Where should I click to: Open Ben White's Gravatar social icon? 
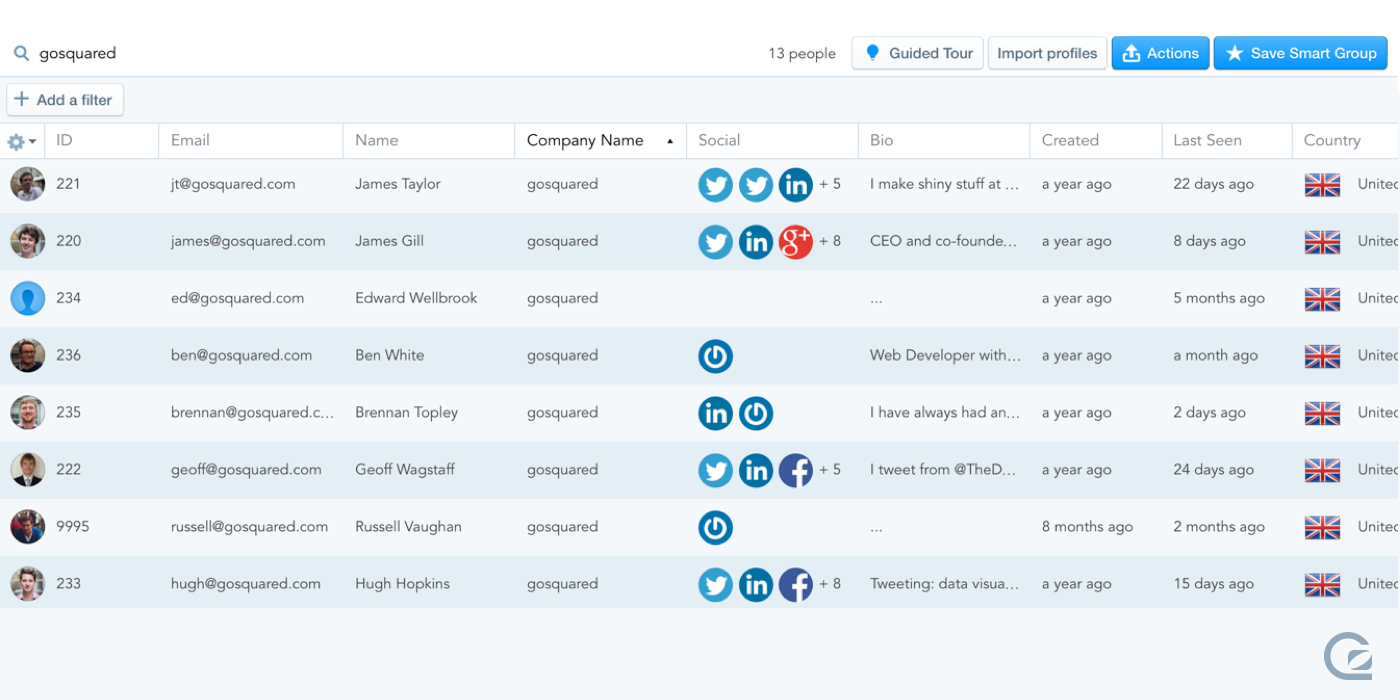click(716, 356)
